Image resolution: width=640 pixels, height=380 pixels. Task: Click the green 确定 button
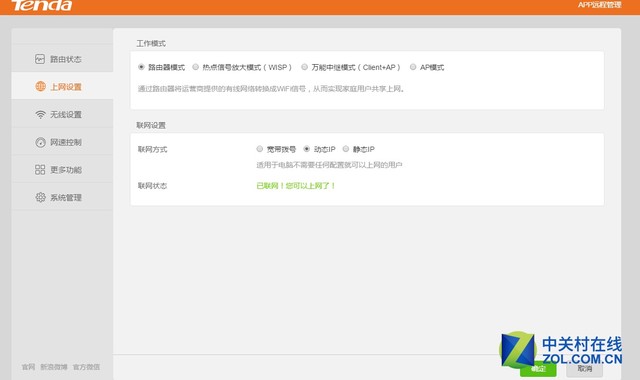coord(538,369)
